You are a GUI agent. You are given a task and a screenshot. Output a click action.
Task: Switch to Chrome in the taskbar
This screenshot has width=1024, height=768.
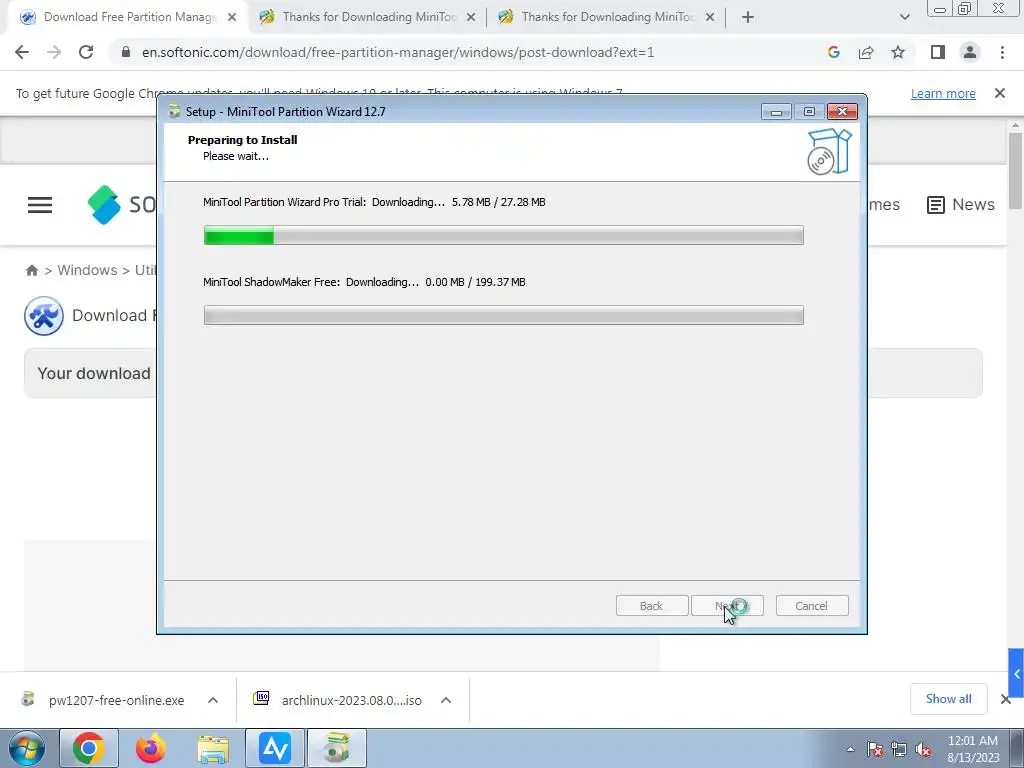(x=89, y=748)
